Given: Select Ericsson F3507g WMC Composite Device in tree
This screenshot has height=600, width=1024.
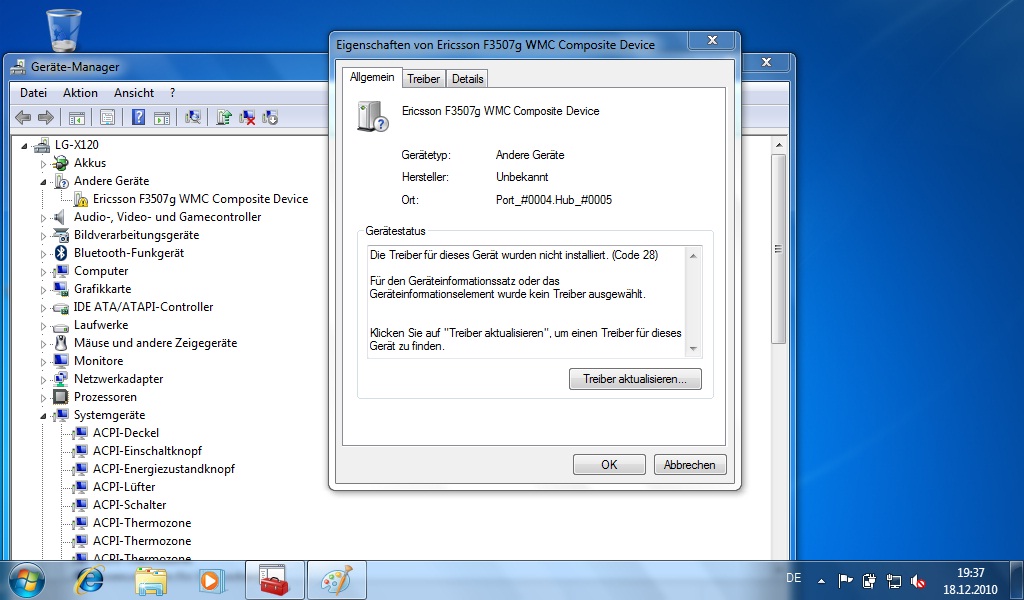Looking at the screenshot, I should click(x=200, y=198).
